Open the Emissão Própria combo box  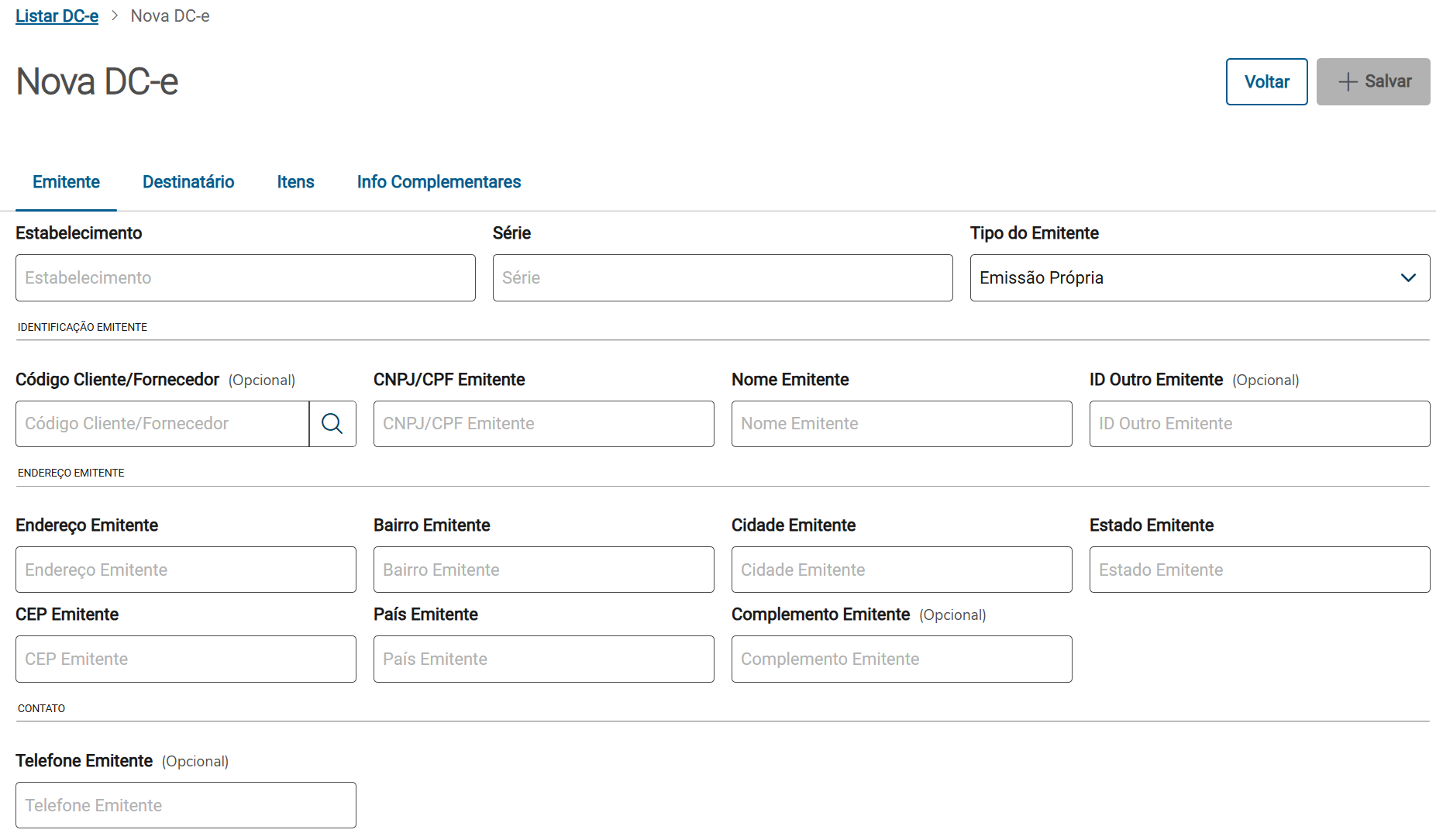tap(1186, 277)
